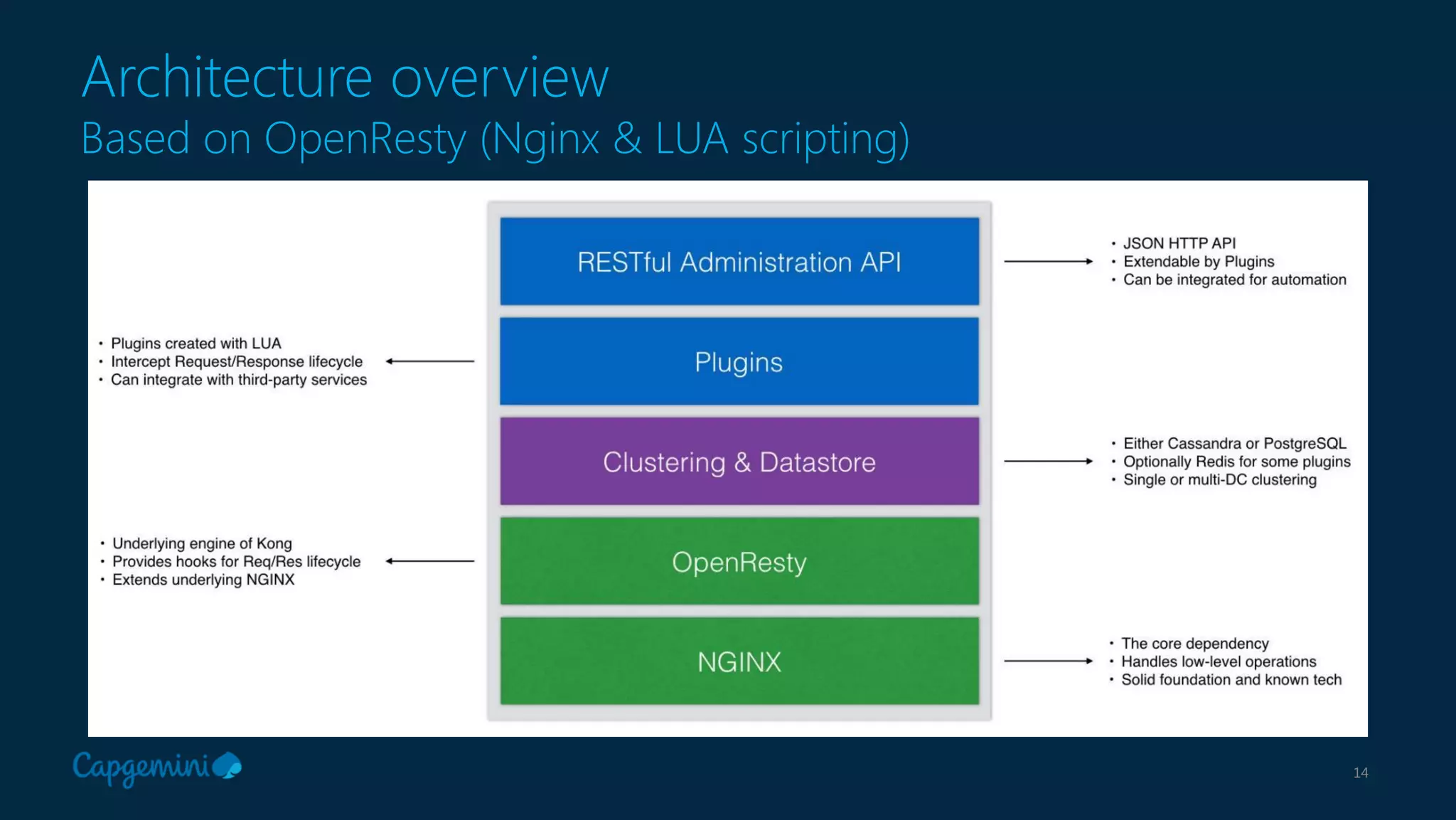Click 'Underlying engine of Kong' bullet
The image size is (1456, 820).
click(x=202, y=543)
